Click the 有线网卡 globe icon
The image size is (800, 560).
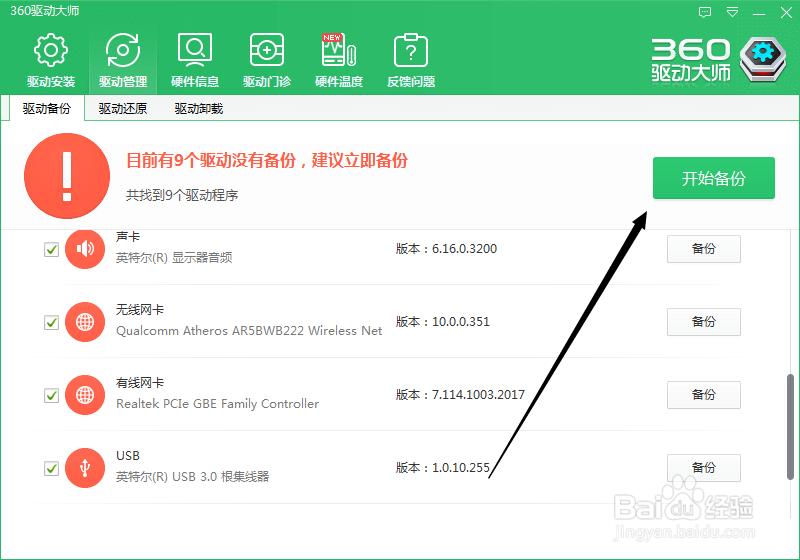(85, 395)
